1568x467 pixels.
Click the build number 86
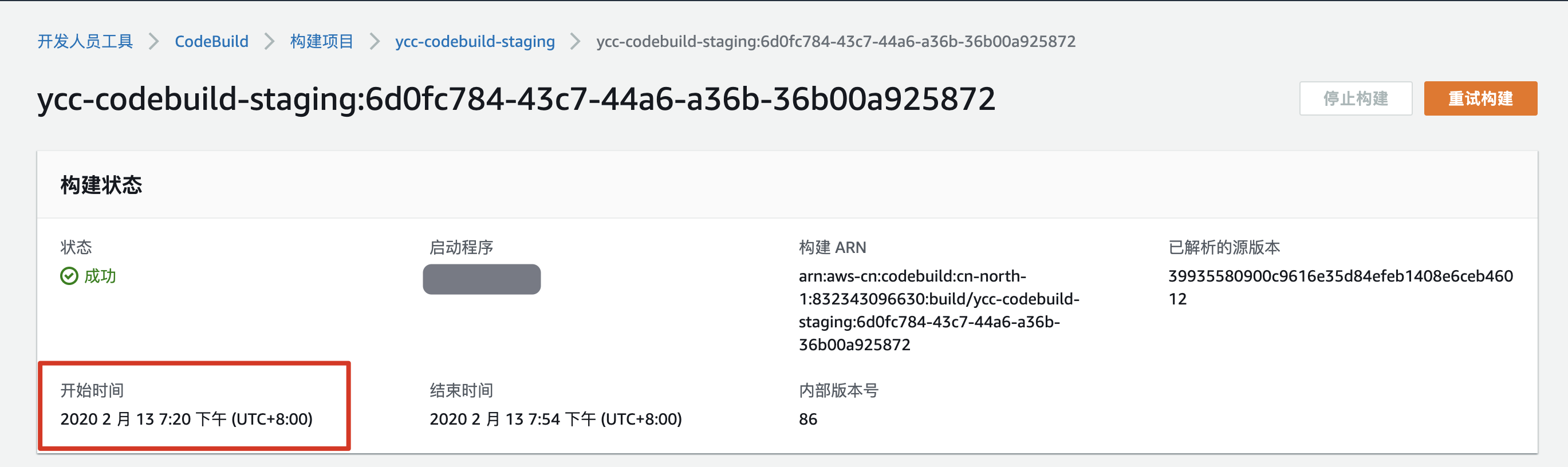click(807, 419)
